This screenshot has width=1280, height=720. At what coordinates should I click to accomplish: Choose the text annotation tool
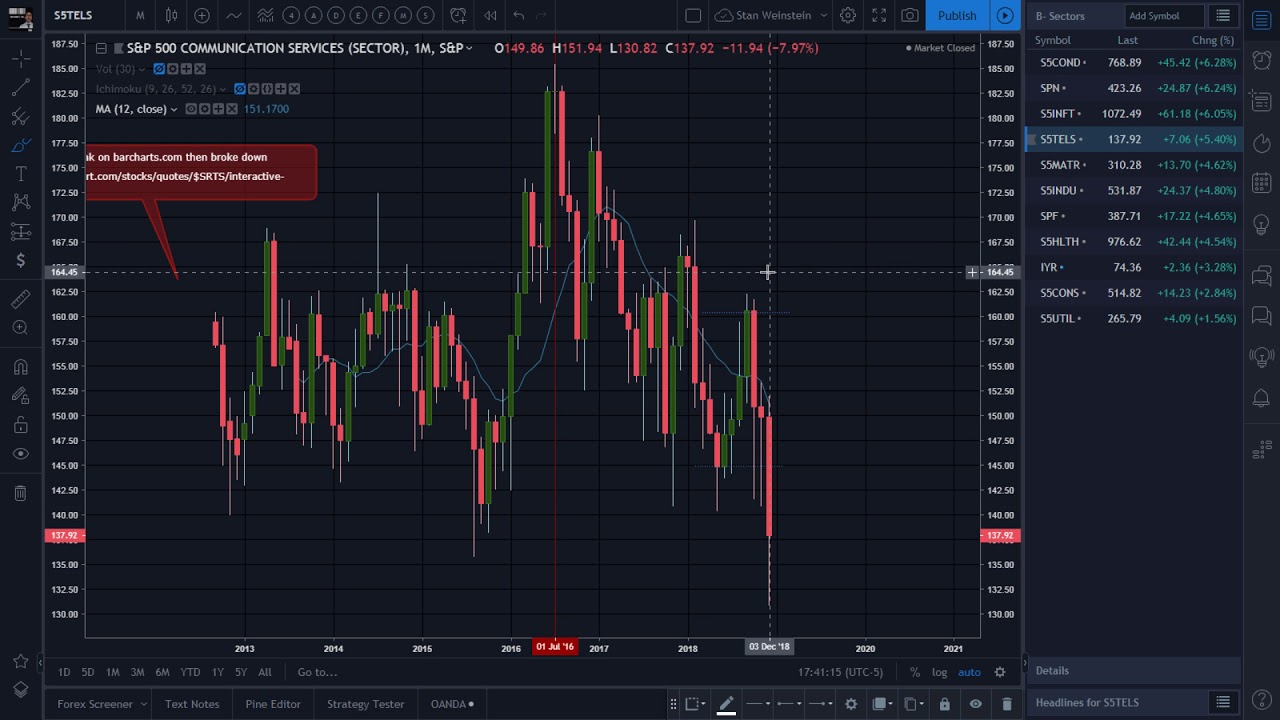tap(20, 174)
